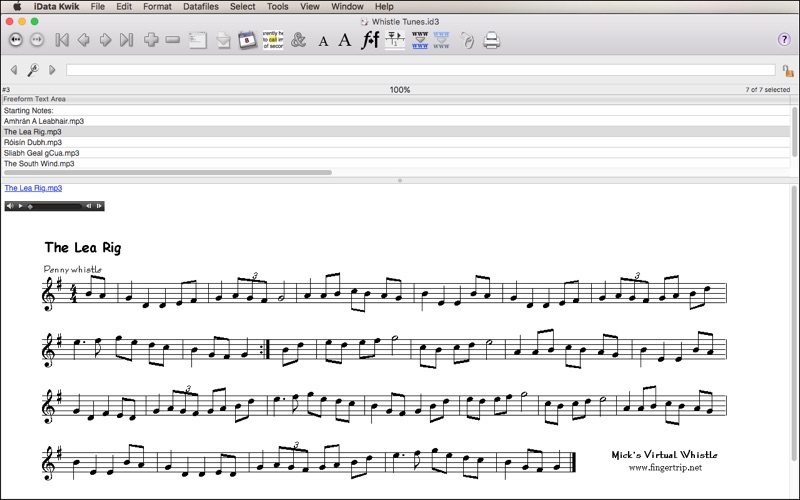
Task: Click the Whistle Tunes.id3 title document icon
Action: point(364,21)
